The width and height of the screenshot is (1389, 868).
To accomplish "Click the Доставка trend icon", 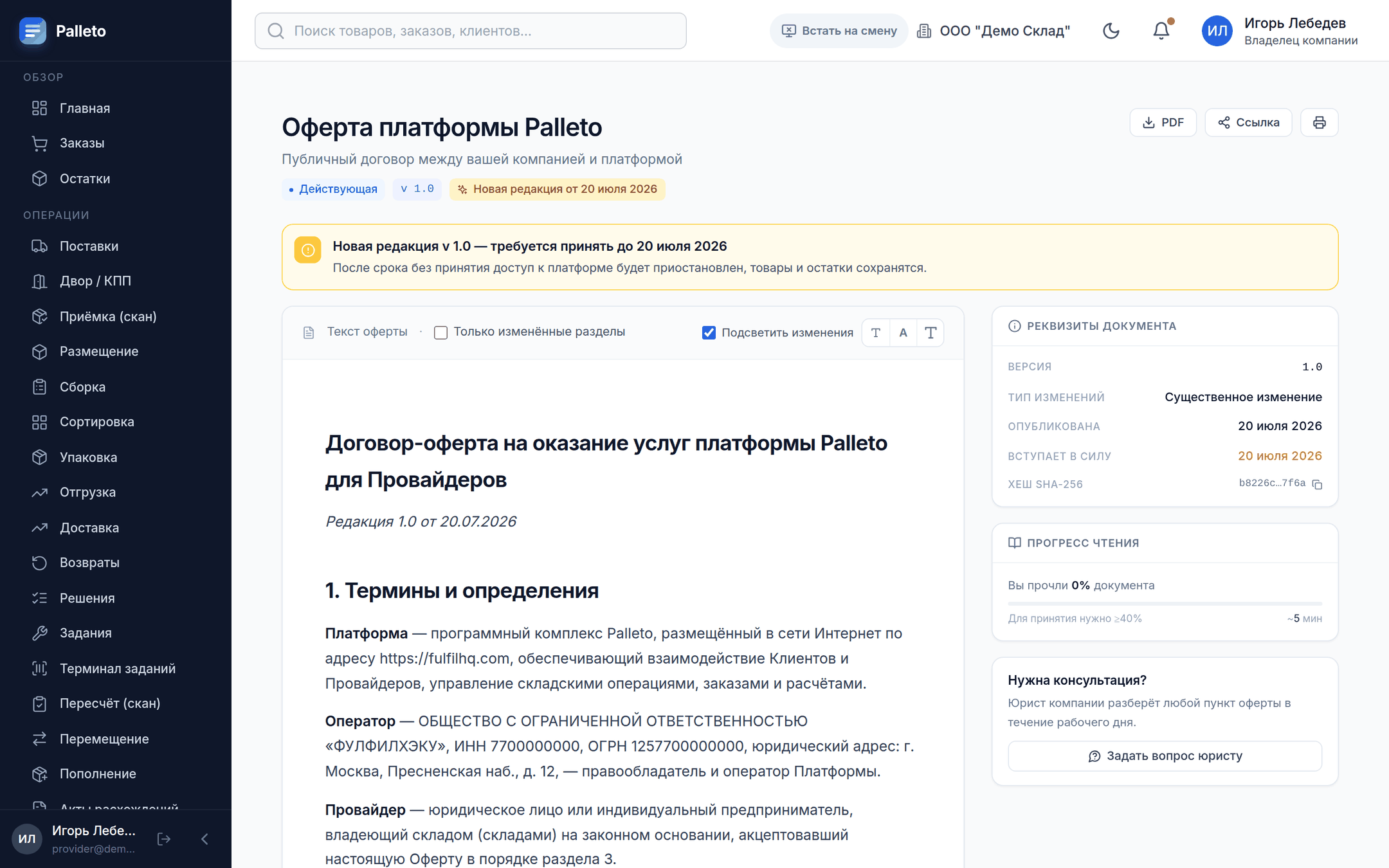I will [40, 528].
